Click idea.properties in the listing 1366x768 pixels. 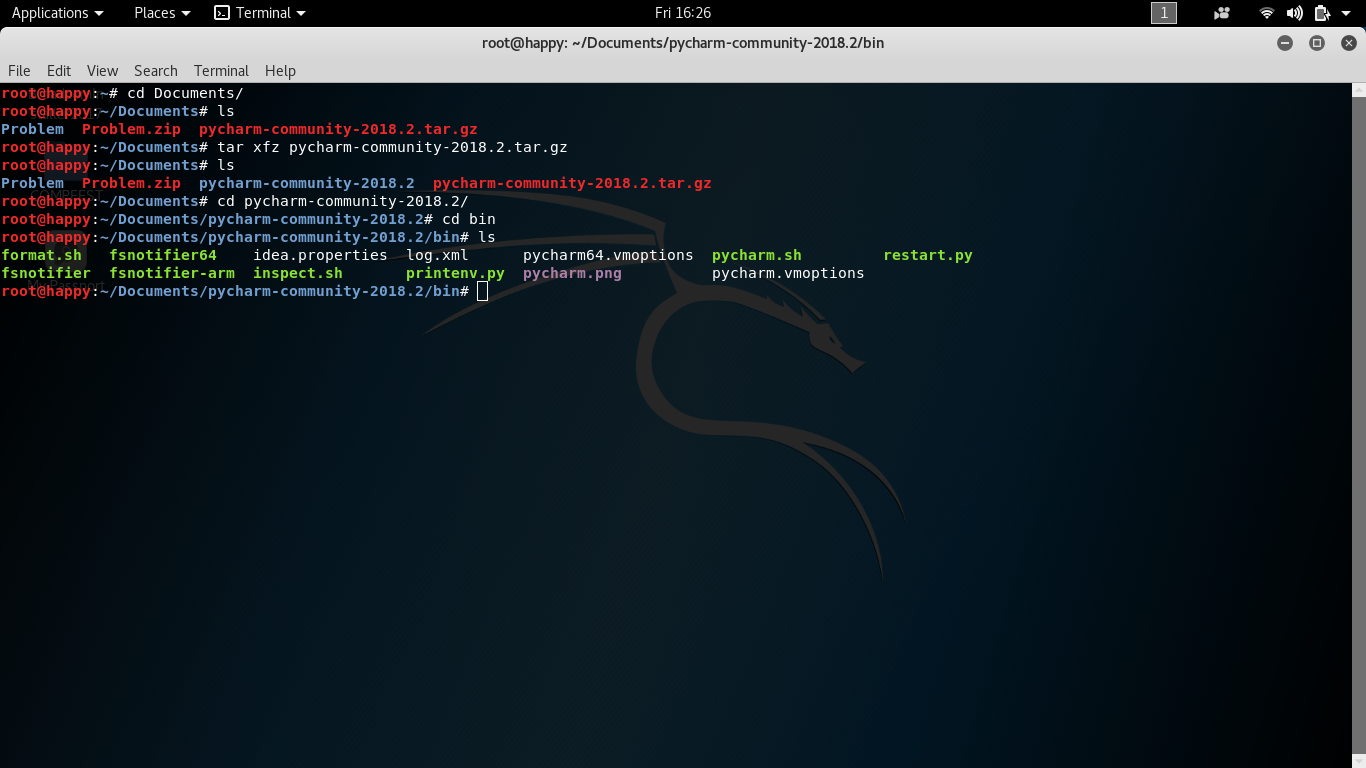pyautogui.click(x=320, y=255)
